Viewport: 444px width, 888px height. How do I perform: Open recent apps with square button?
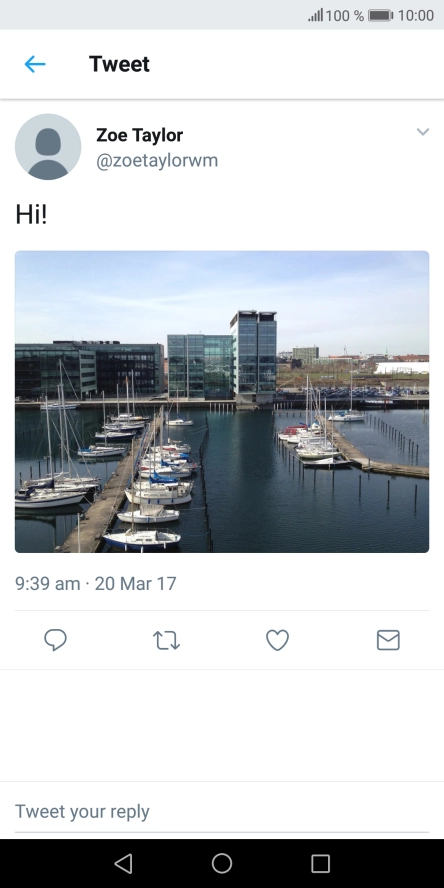[321, 864]
